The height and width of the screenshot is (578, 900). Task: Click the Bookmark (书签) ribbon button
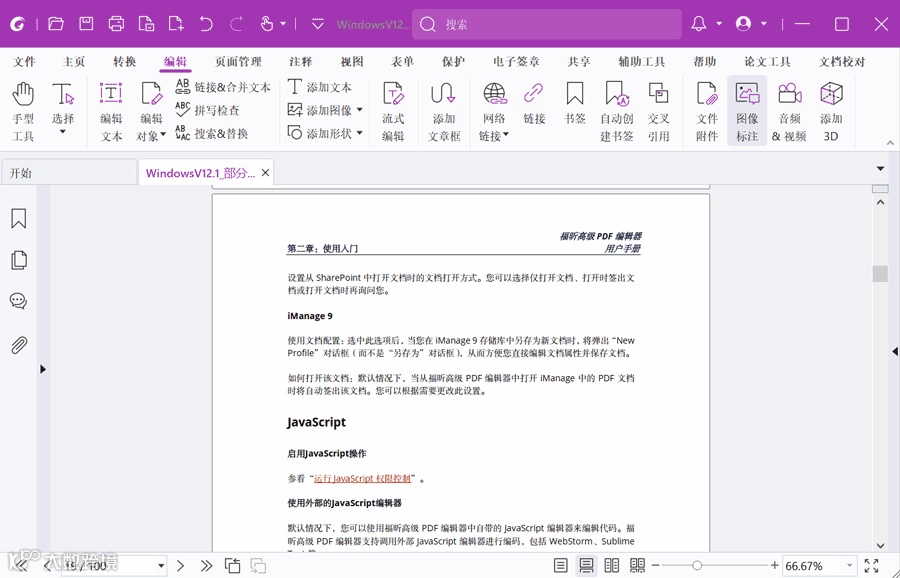pyautogui.click(x=575, y=103)
